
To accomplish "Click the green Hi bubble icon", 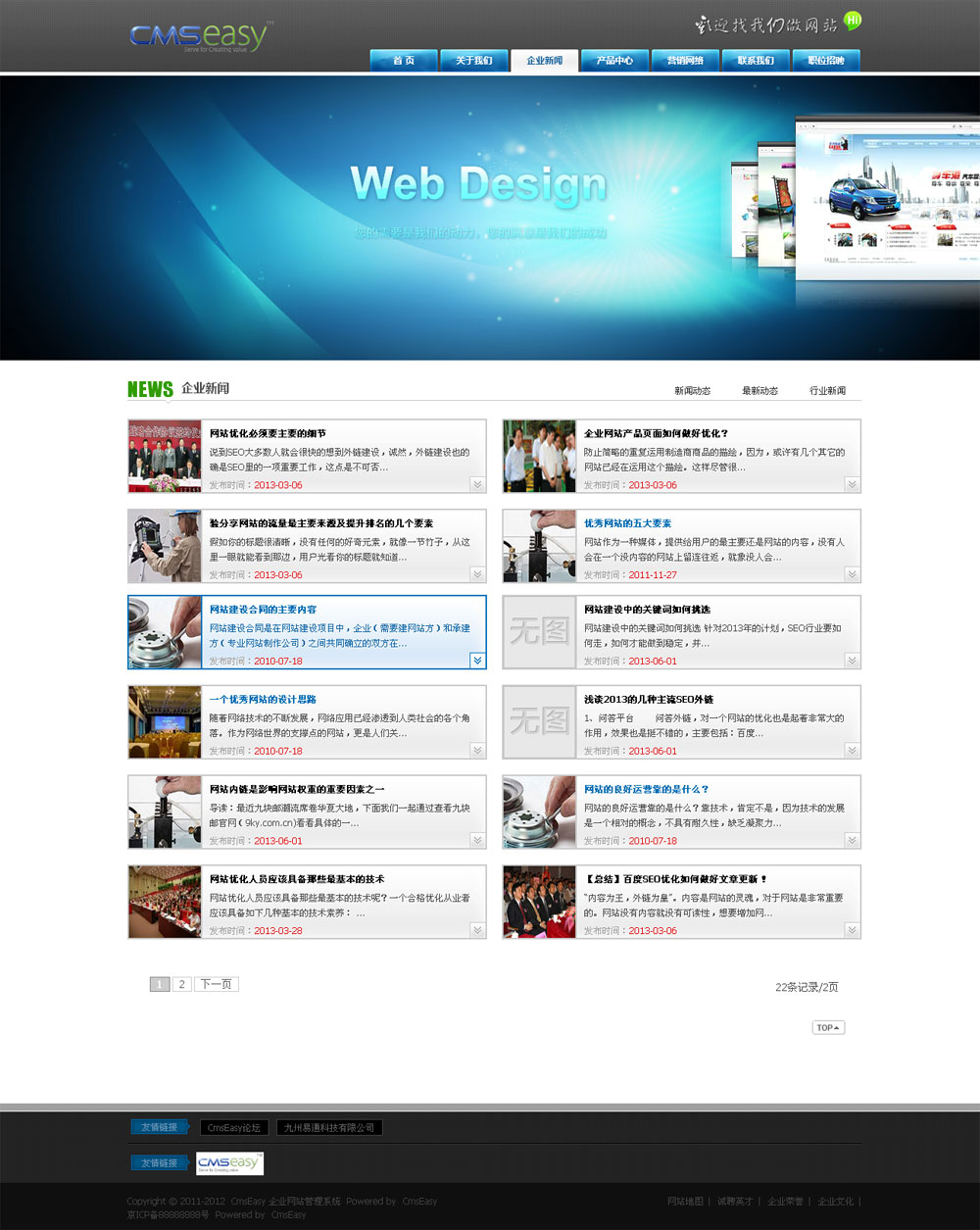I will pos(853,21).
